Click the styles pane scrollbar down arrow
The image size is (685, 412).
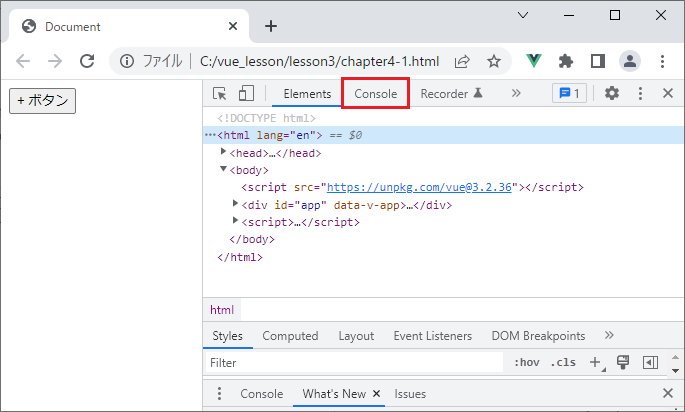(675, 370)
